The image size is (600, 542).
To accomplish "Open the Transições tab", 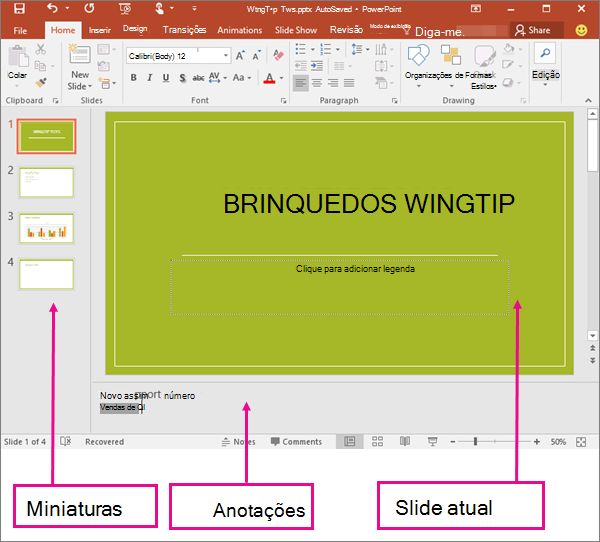I will tap(184, 30).
